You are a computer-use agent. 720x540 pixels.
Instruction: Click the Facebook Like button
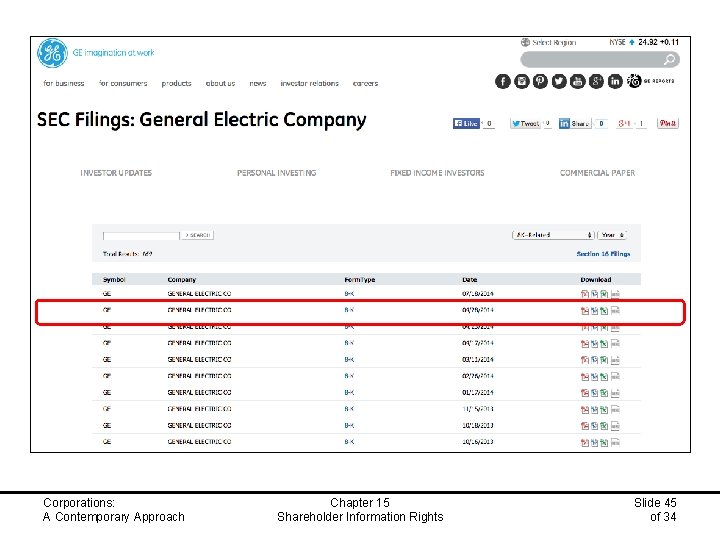[x=466, y=124]
